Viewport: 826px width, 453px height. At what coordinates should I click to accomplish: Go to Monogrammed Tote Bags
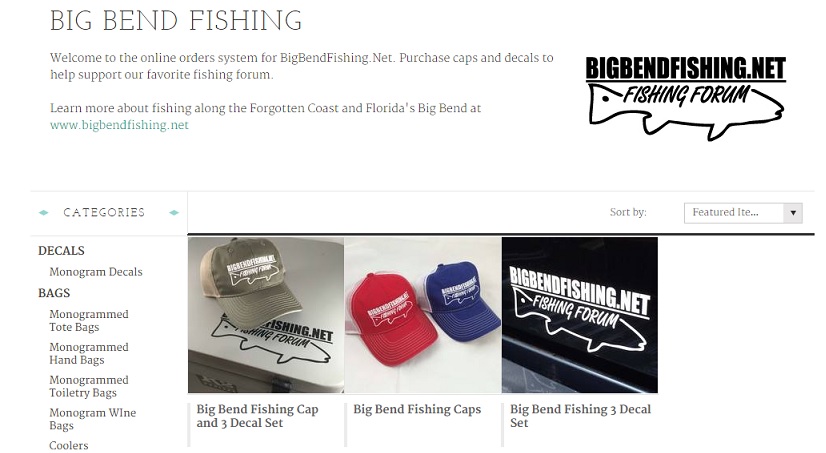[88, 320]
